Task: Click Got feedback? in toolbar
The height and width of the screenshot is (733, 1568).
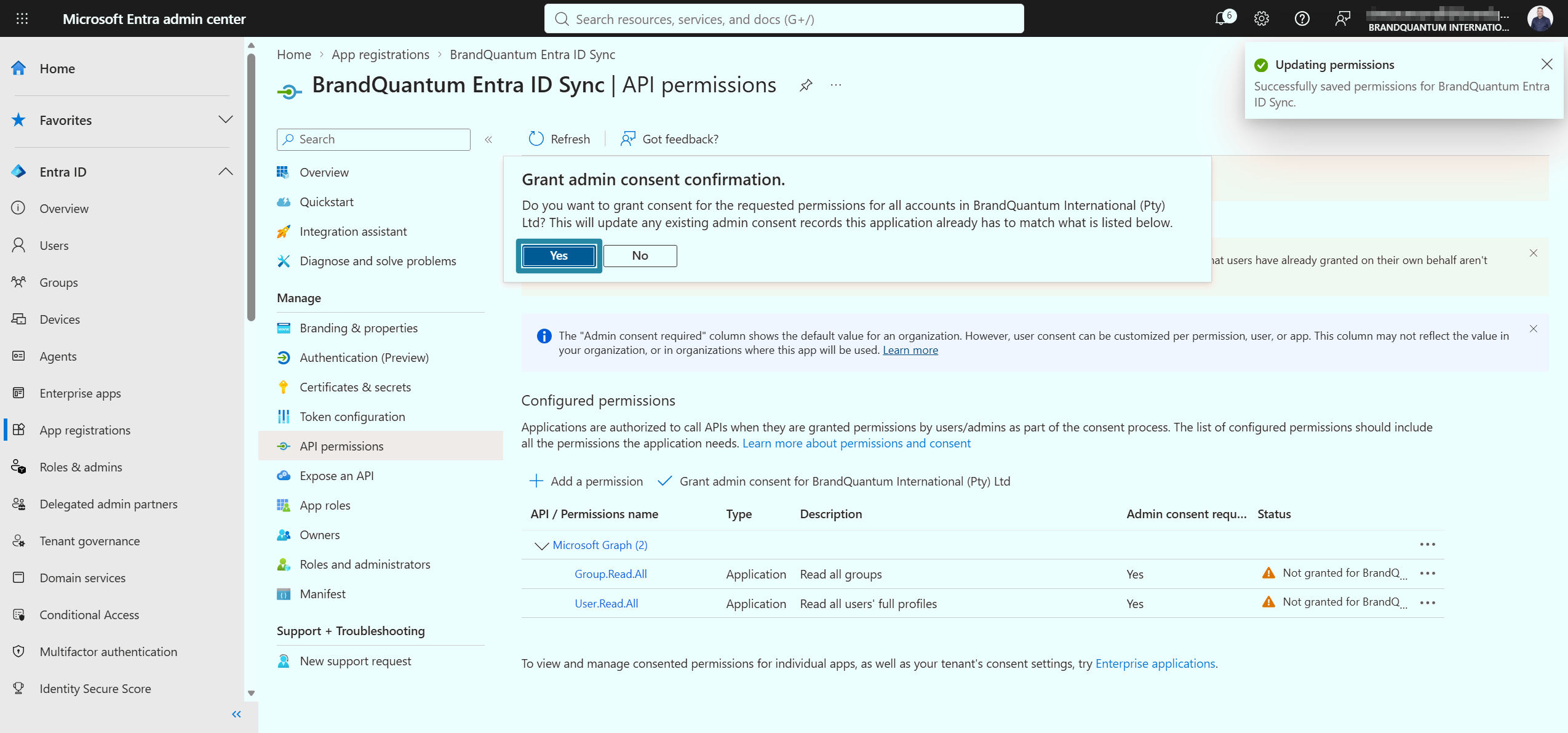Action: 669,139
